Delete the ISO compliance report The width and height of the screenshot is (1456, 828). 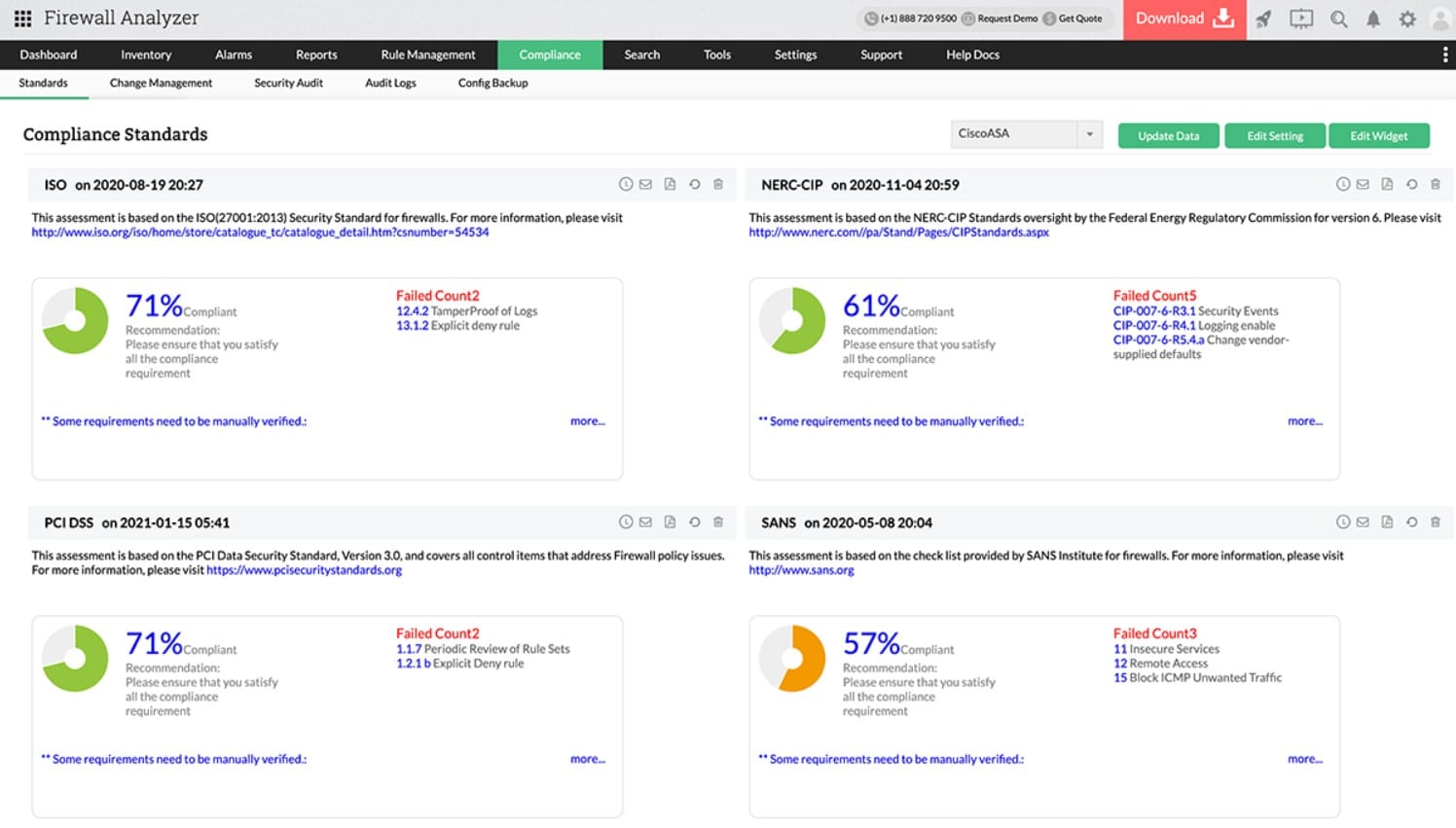click(718, 184)
